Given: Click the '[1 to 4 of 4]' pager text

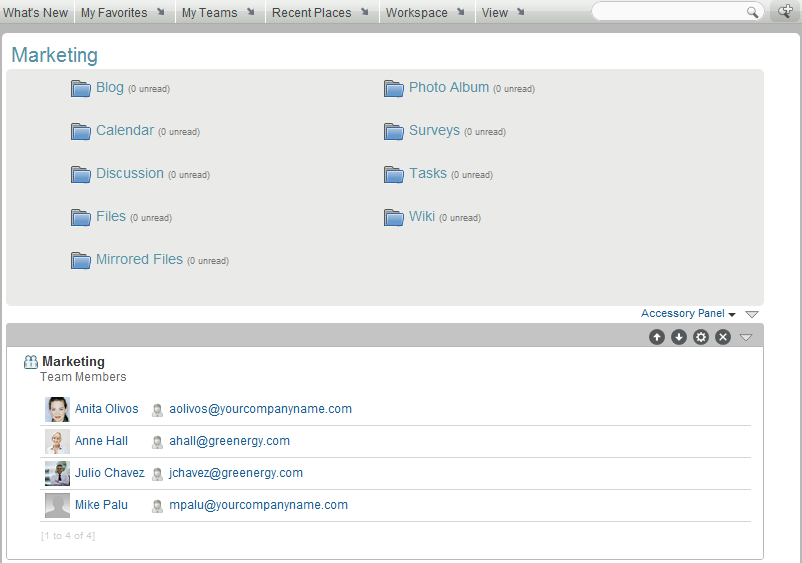Looking at the screenshot, I should coord(68,536).
